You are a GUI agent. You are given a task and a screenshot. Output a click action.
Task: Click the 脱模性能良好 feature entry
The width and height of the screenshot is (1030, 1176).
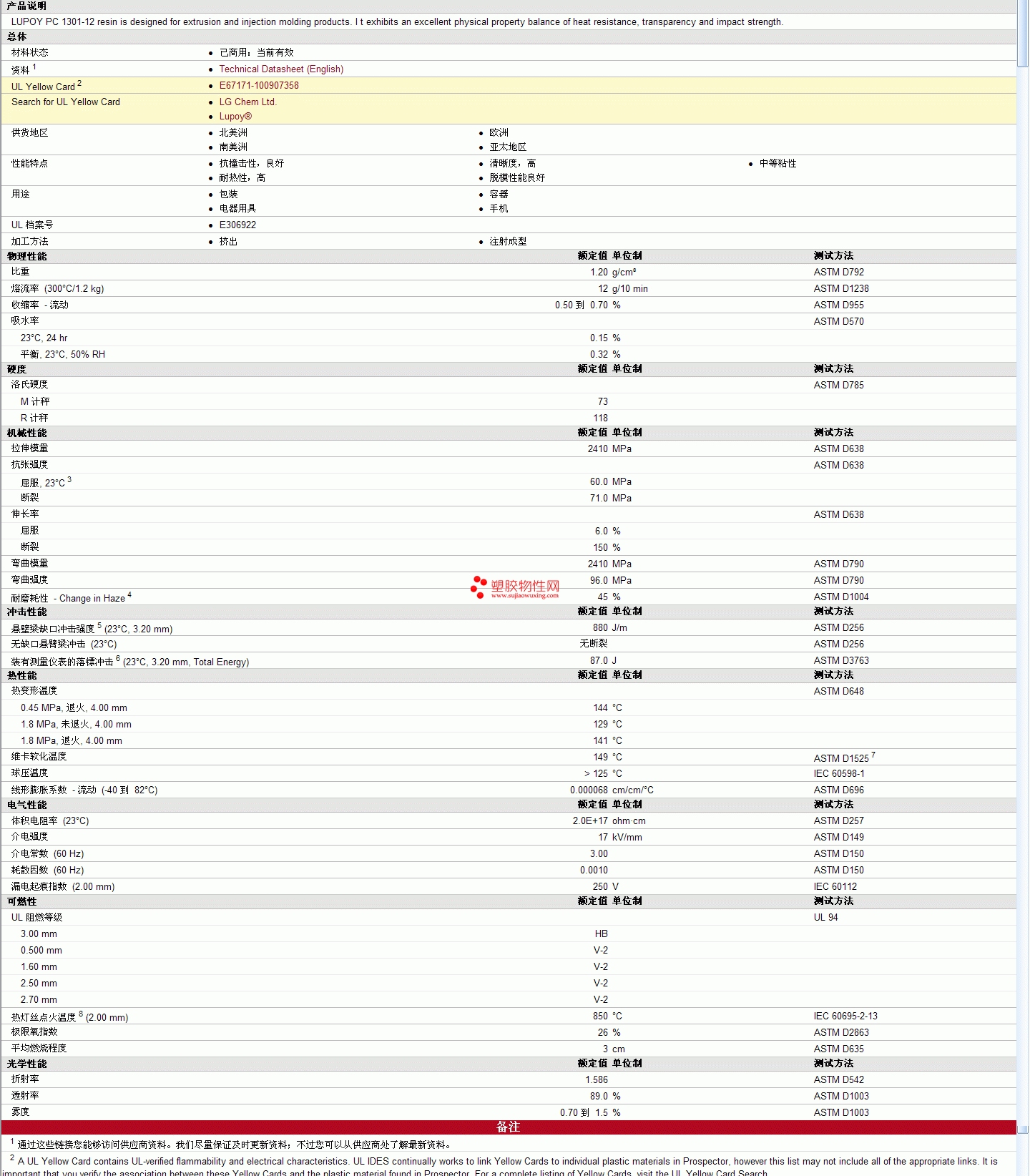[x=517, y=178]
